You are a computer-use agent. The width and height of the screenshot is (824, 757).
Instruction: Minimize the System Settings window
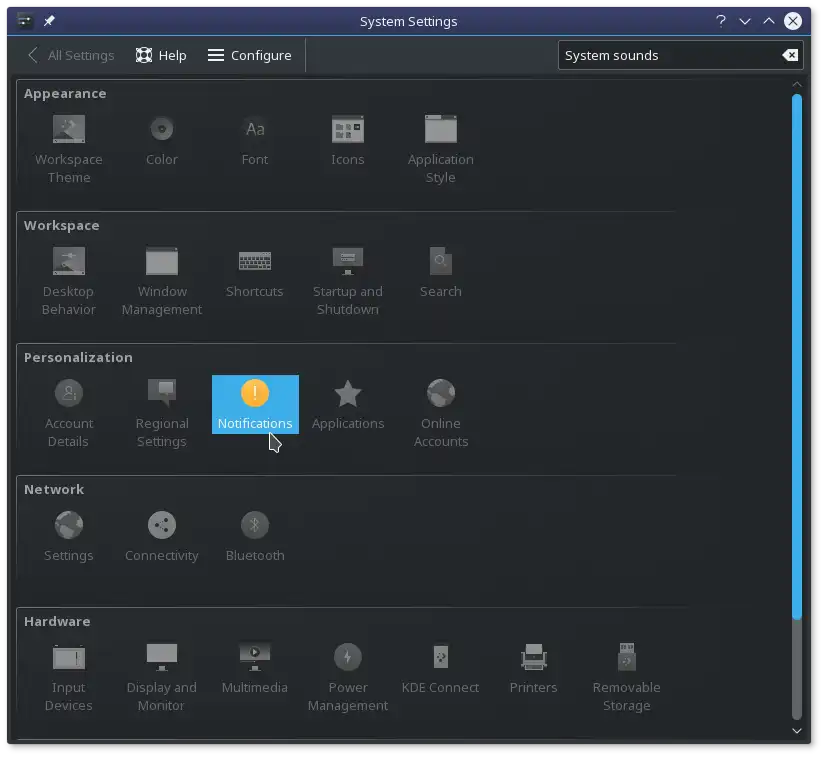(745, 21)
